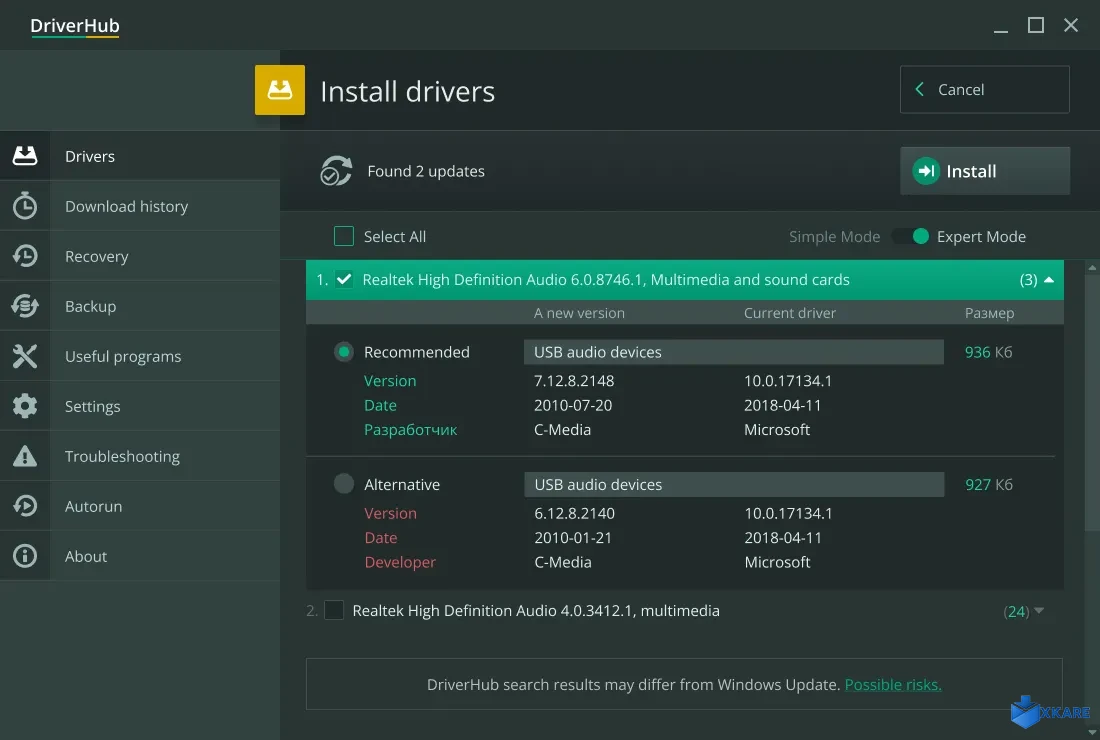Screen dimensions: 1100x740
Task: Click the DriverHub logo
Action: click(x=74, y=26)
